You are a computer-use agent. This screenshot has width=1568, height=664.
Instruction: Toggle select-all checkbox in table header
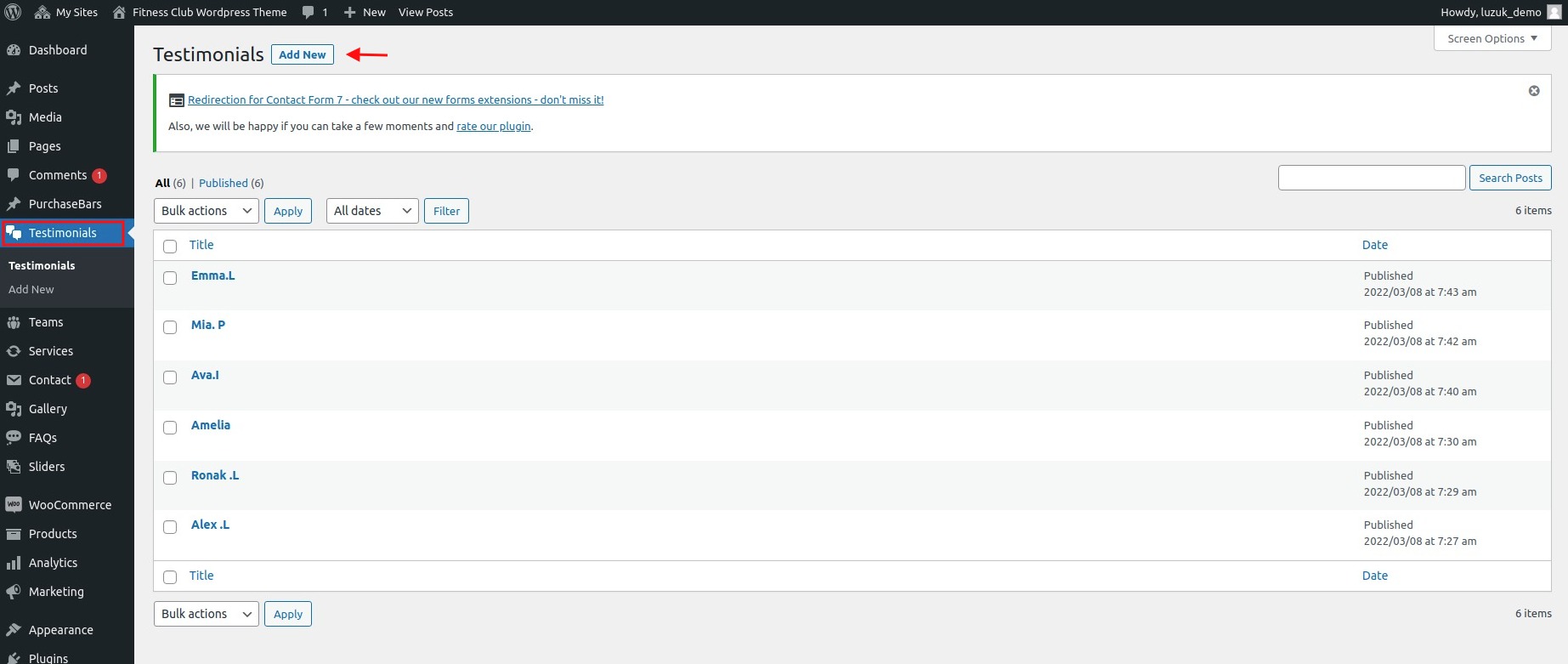pos(170,247)
